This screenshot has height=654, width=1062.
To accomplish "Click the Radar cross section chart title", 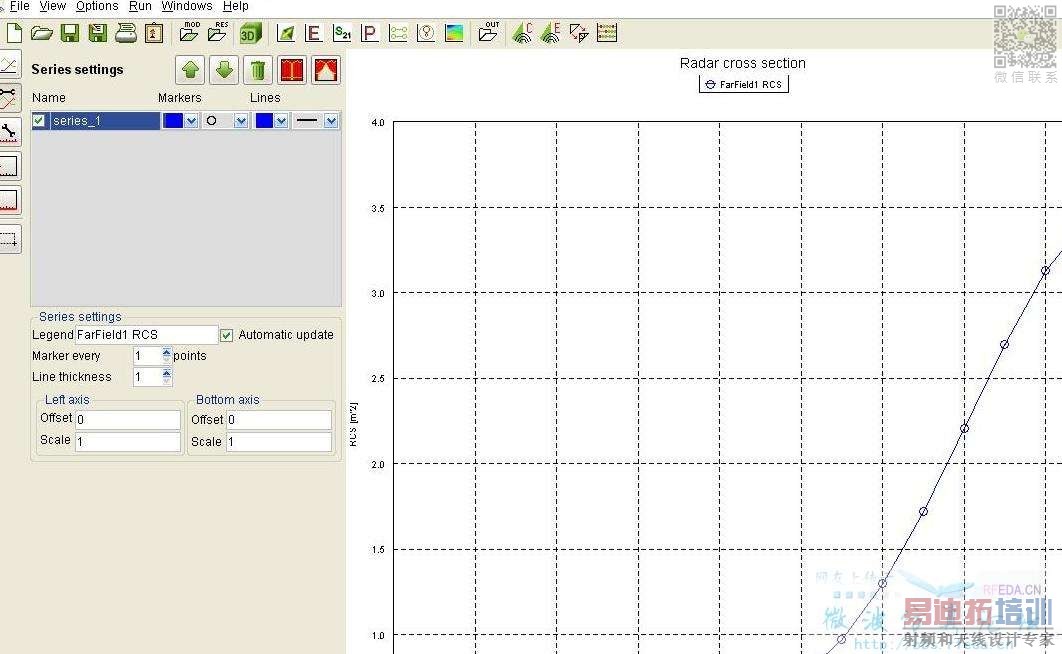I will 742,63.
